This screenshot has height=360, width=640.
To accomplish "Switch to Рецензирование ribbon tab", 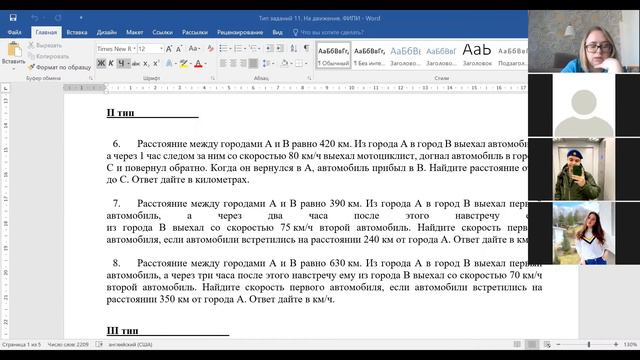I will pyautogui.click(x=240, y=32).
